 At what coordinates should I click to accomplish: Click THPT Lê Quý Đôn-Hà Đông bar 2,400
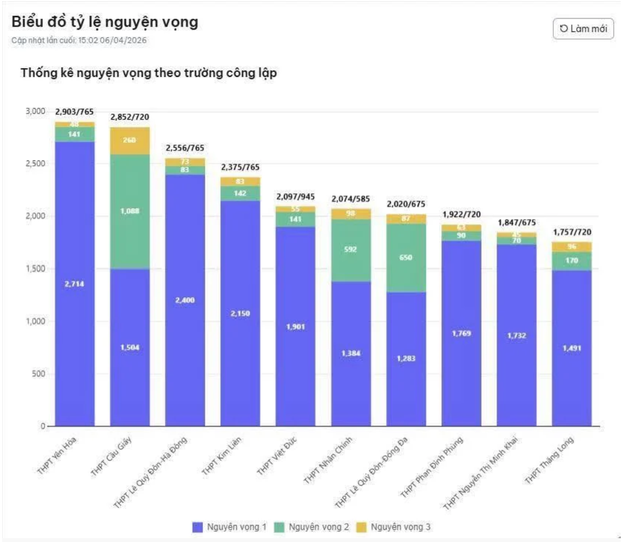(185, 300)
